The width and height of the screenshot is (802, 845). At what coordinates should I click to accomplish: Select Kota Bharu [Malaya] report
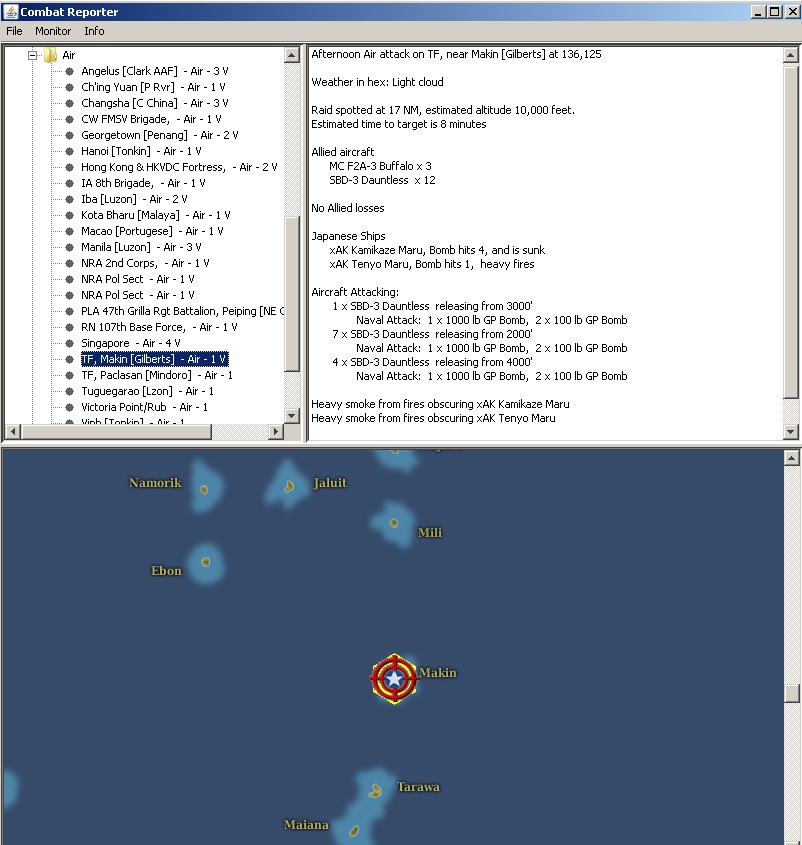pos(156,215)
